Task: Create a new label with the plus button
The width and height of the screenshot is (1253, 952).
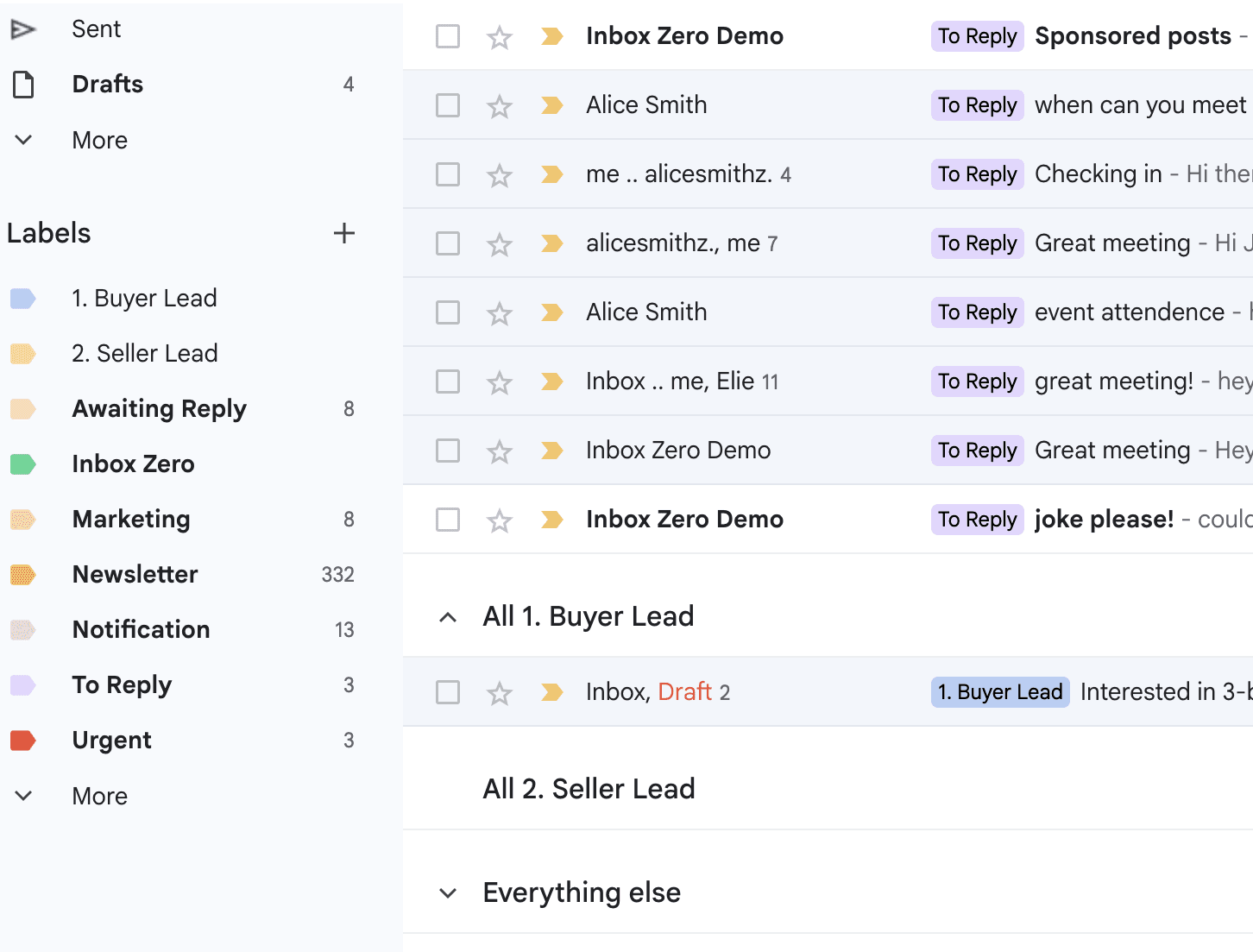Action: point(344,233)
